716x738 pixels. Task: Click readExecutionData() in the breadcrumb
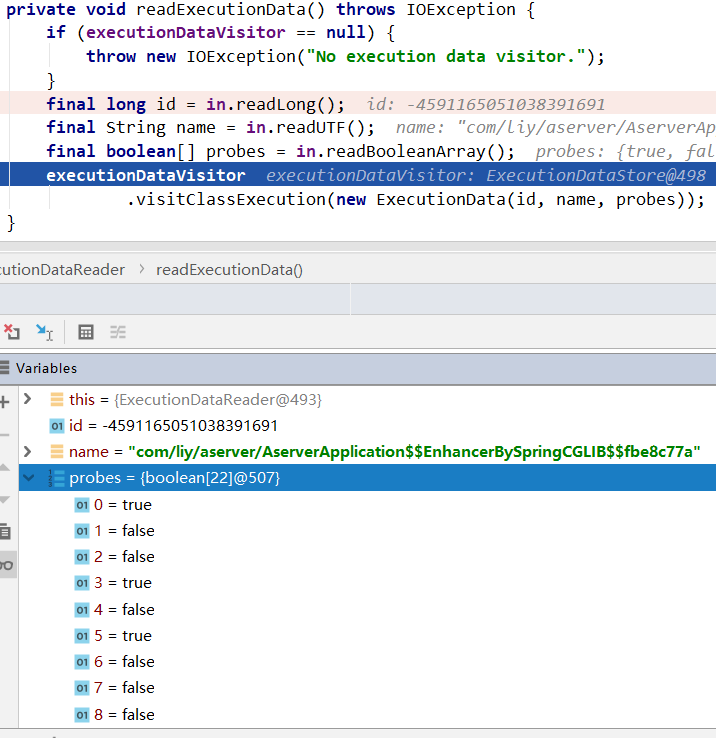[x=229, y=269]
